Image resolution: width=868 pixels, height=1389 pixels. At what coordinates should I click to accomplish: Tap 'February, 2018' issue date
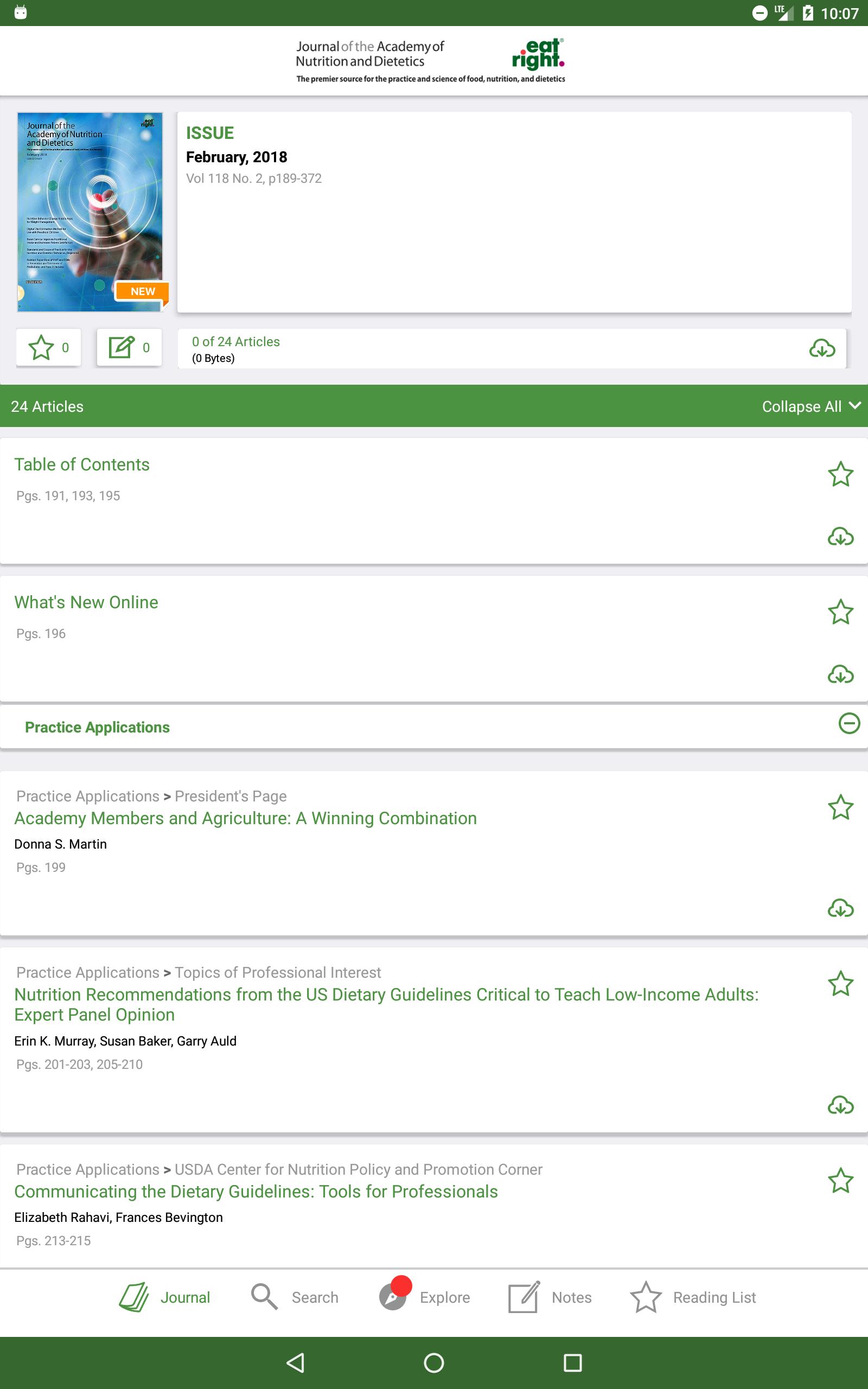[x=237, y=157]
